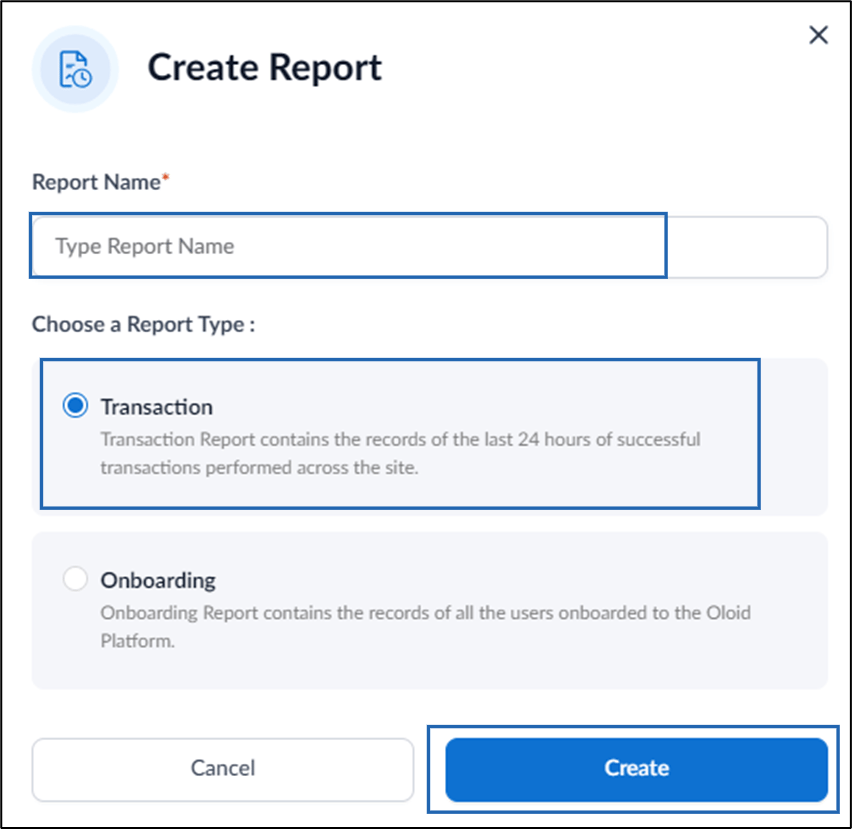Image resolution: width=852 pixels, height=829 pixels.
Task: Click the "Choose a Report Type :" label
Action: tap(143, 324)
